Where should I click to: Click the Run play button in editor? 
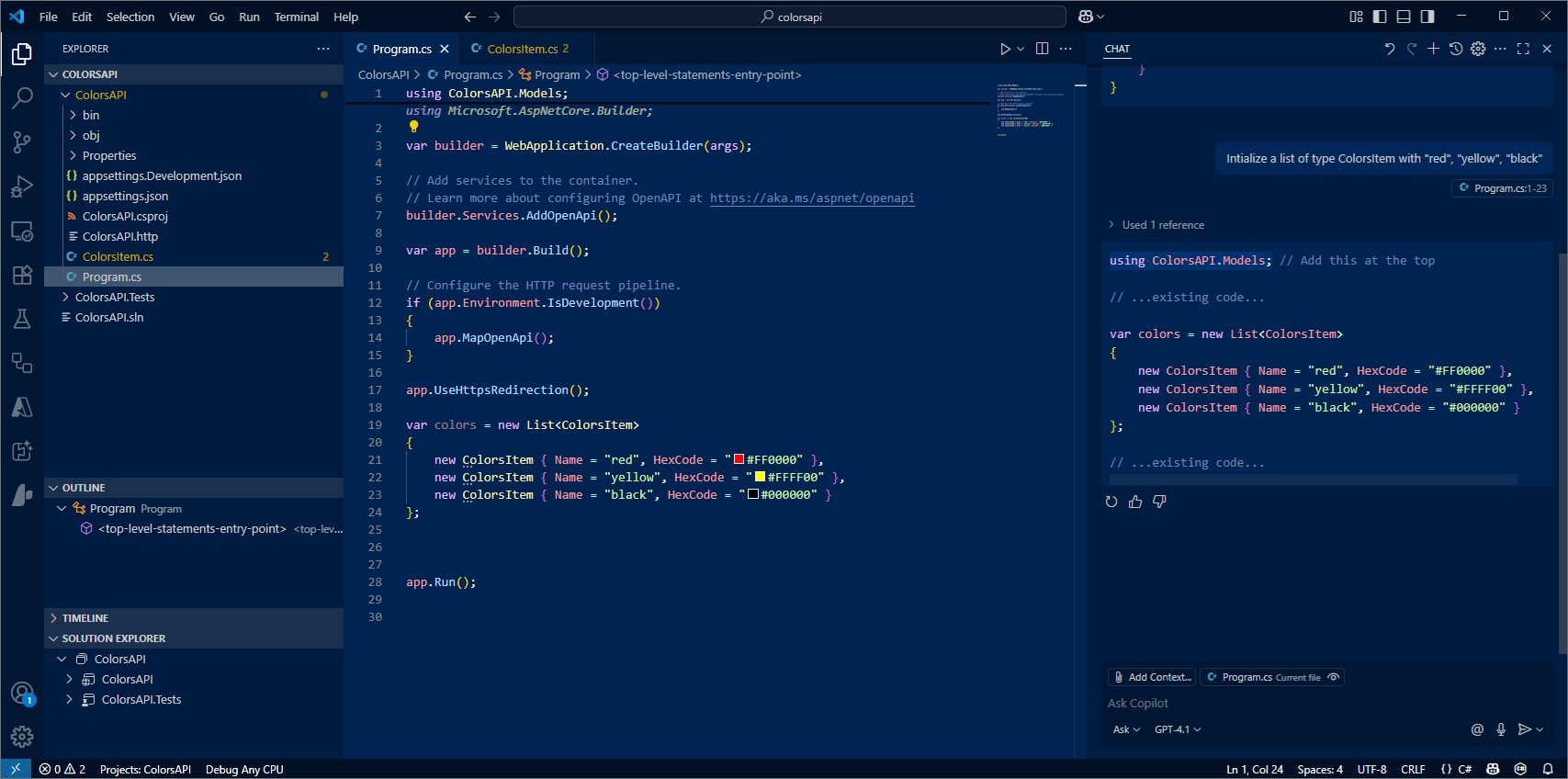point(1005,49)
